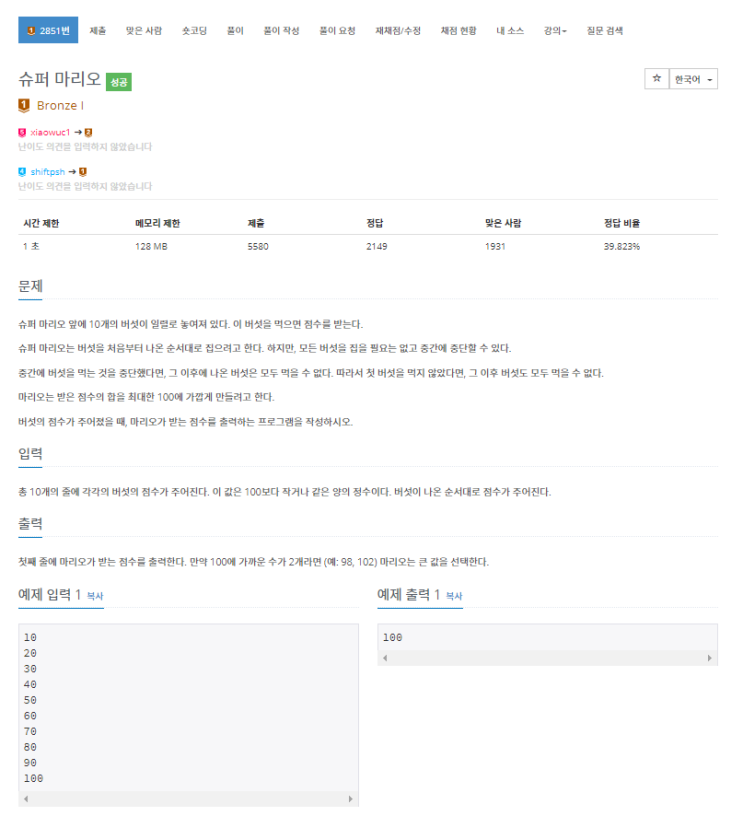The image size is (743, 816).
Task: Open the 제출 submit tab
Action: tap(97, 31)
